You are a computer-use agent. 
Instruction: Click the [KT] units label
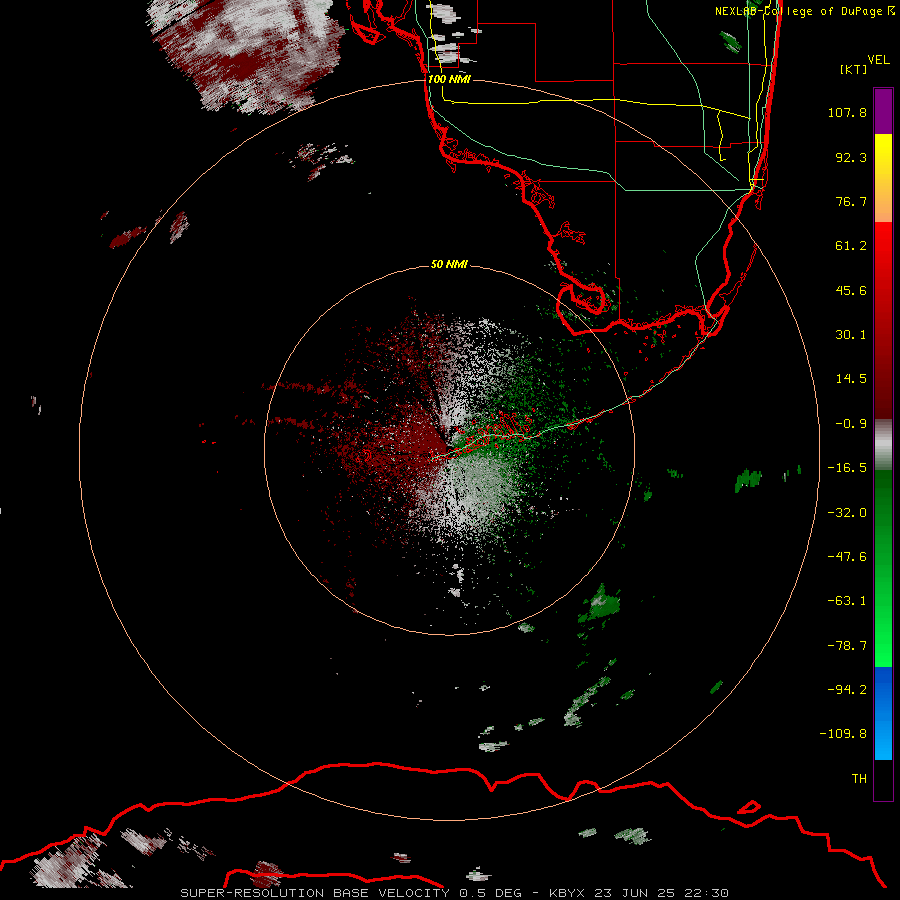853,69
